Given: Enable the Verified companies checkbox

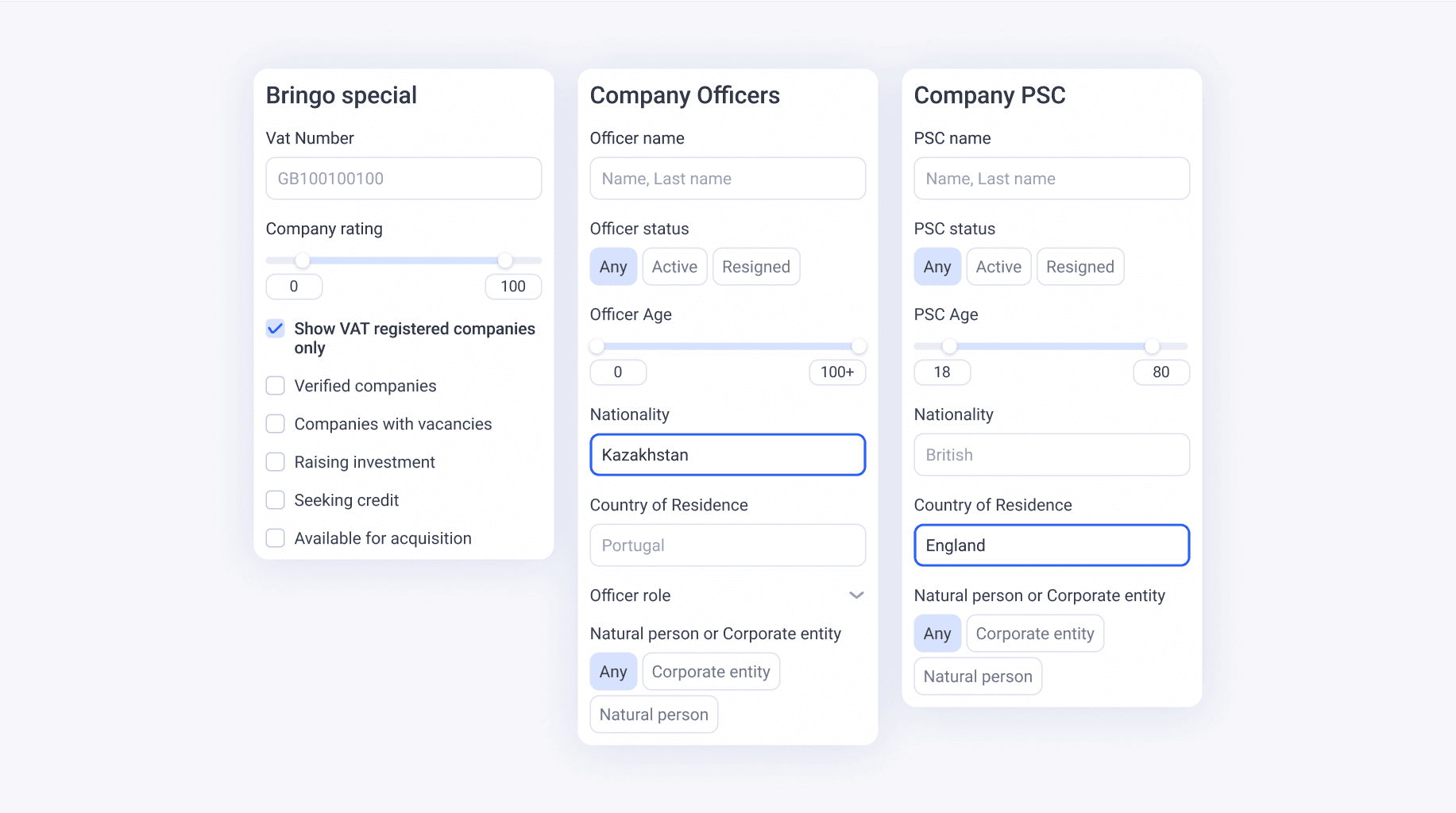Looking at the screenshot, I should (x=276, y=386).
